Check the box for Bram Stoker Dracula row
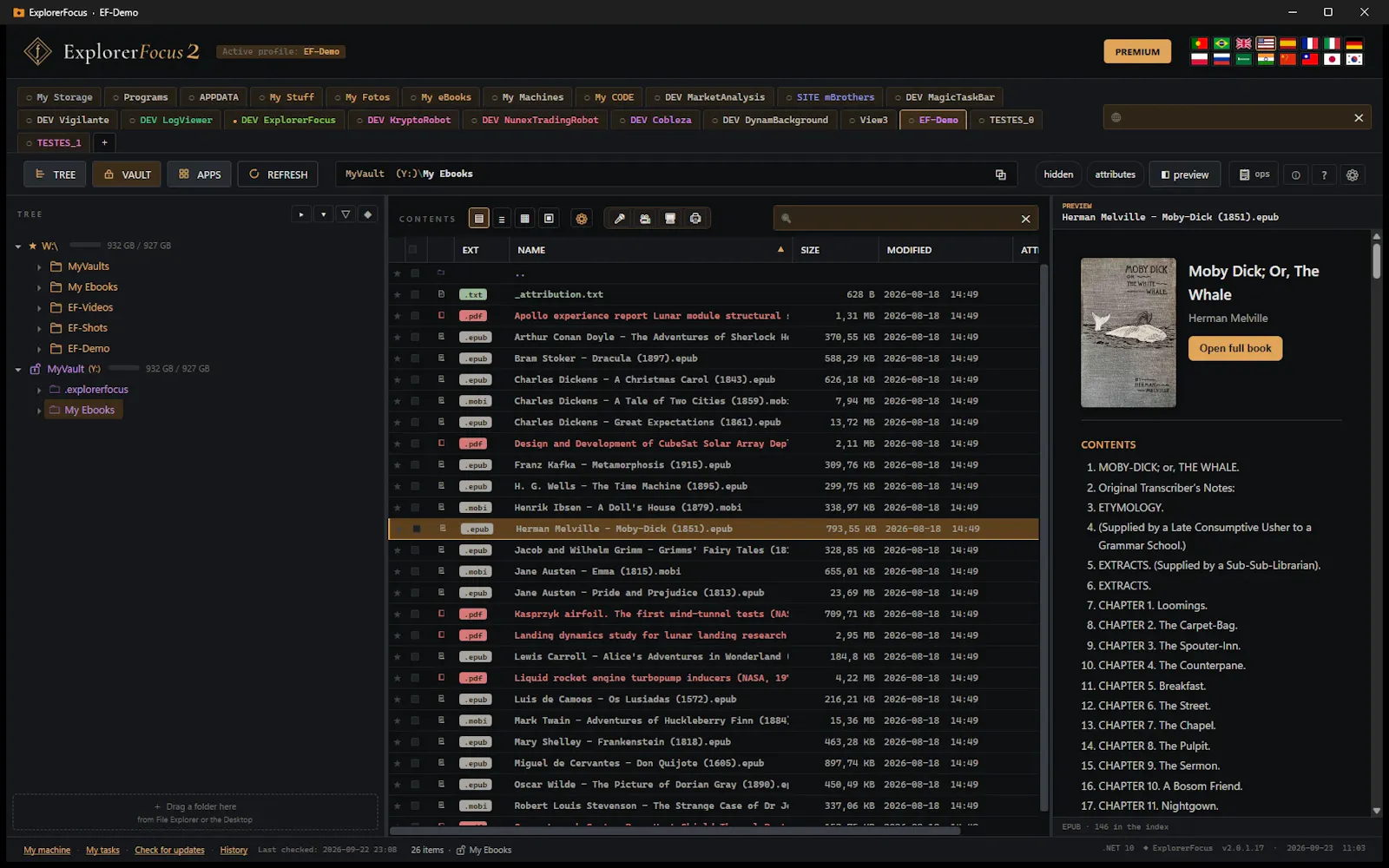This screenshot has height=868, width=1389. (x=415, y=358)
